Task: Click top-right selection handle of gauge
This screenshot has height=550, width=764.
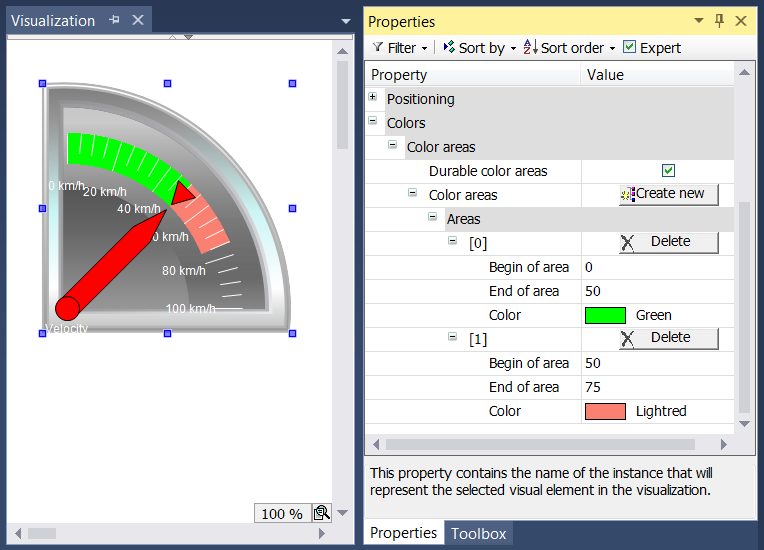Action: click(x=292, y=83)
